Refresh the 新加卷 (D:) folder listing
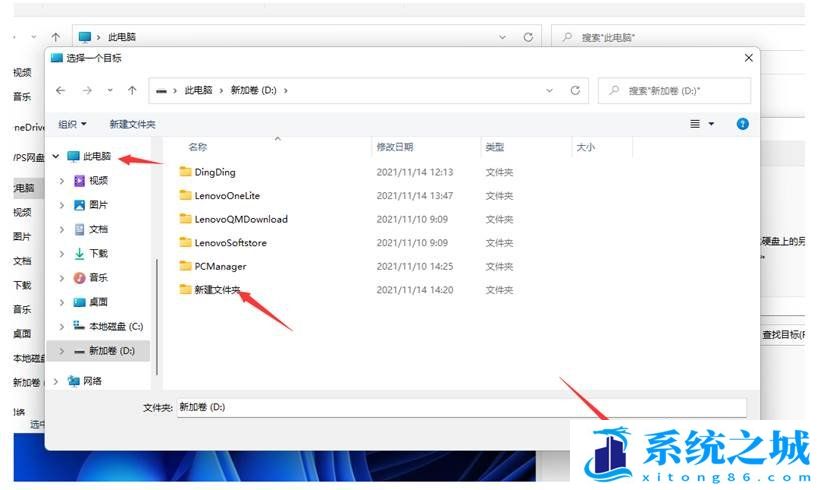Screen dimensions: 830x490 coord(574,90)
